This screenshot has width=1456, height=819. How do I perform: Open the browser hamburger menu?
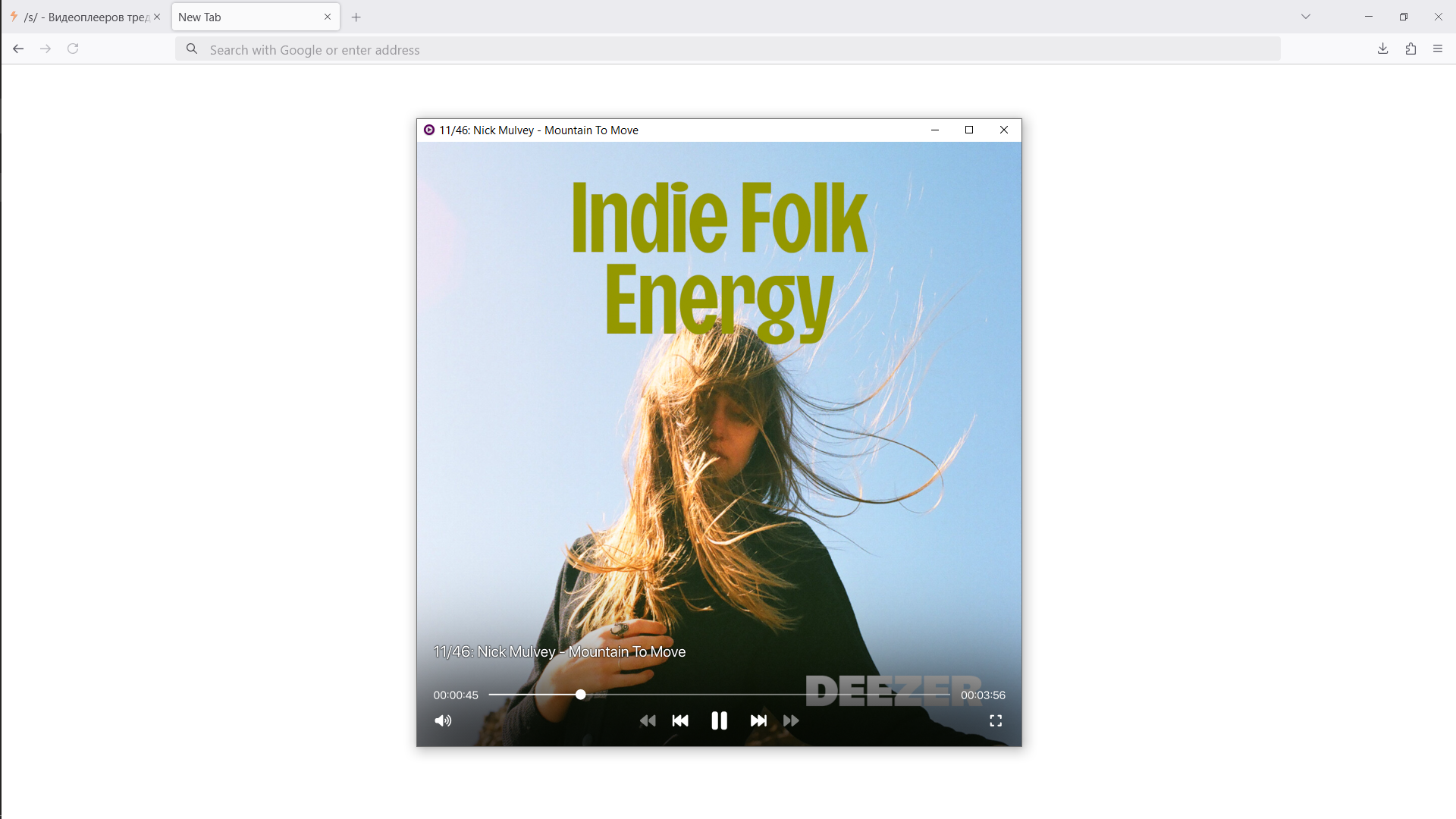(x=1438, y=49)
